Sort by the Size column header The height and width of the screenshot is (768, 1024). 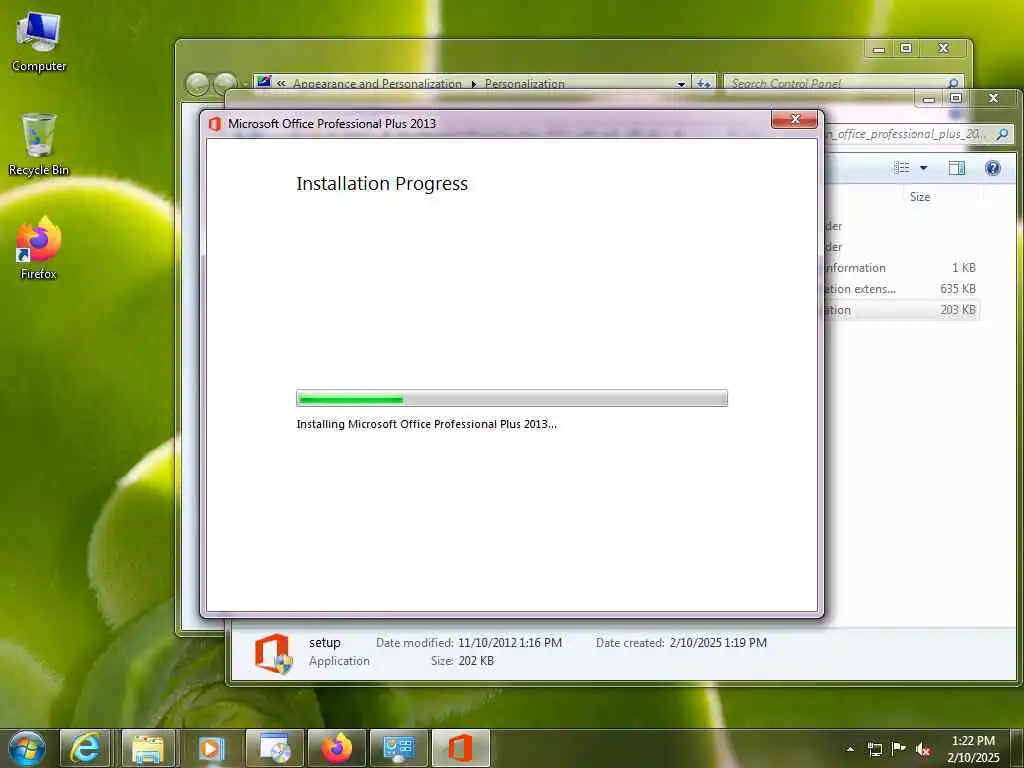coord(920,197)
